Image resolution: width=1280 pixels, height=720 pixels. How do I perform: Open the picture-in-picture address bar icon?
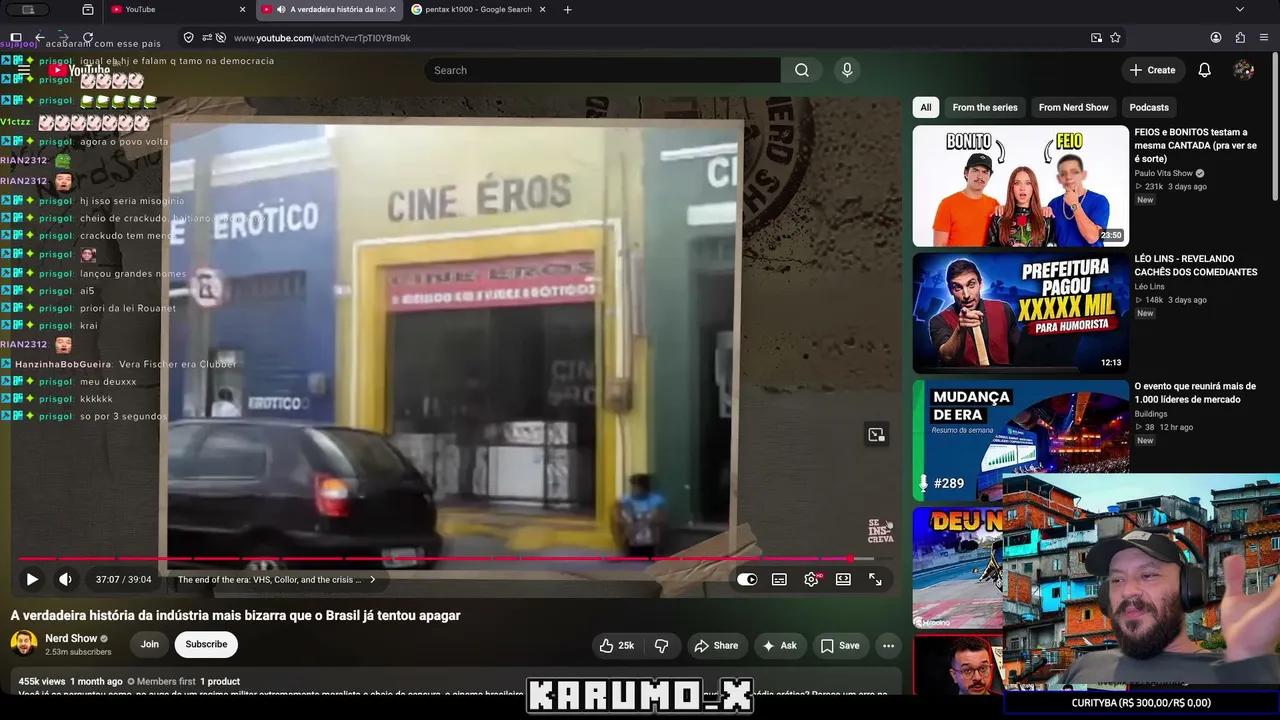coord(1096,38)
